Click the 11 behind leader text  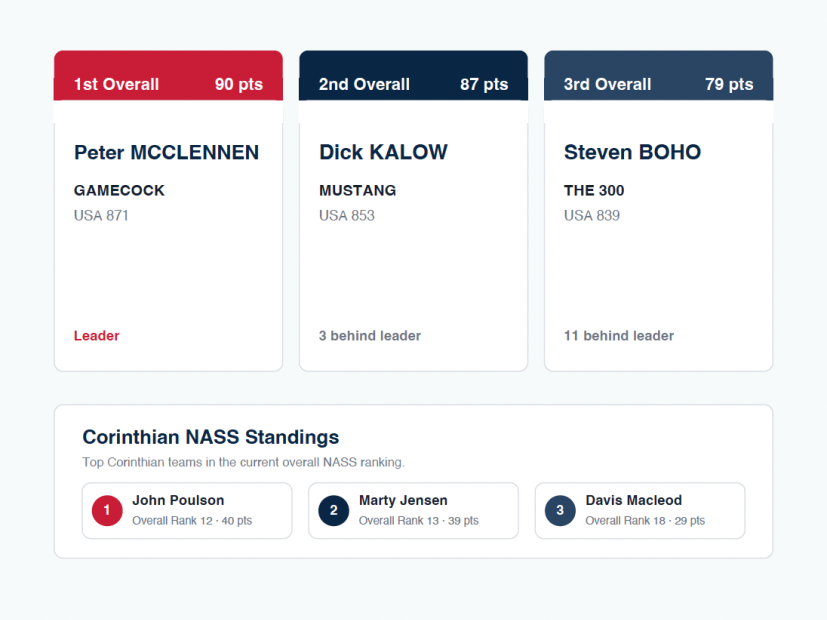[x=619, y=336]
